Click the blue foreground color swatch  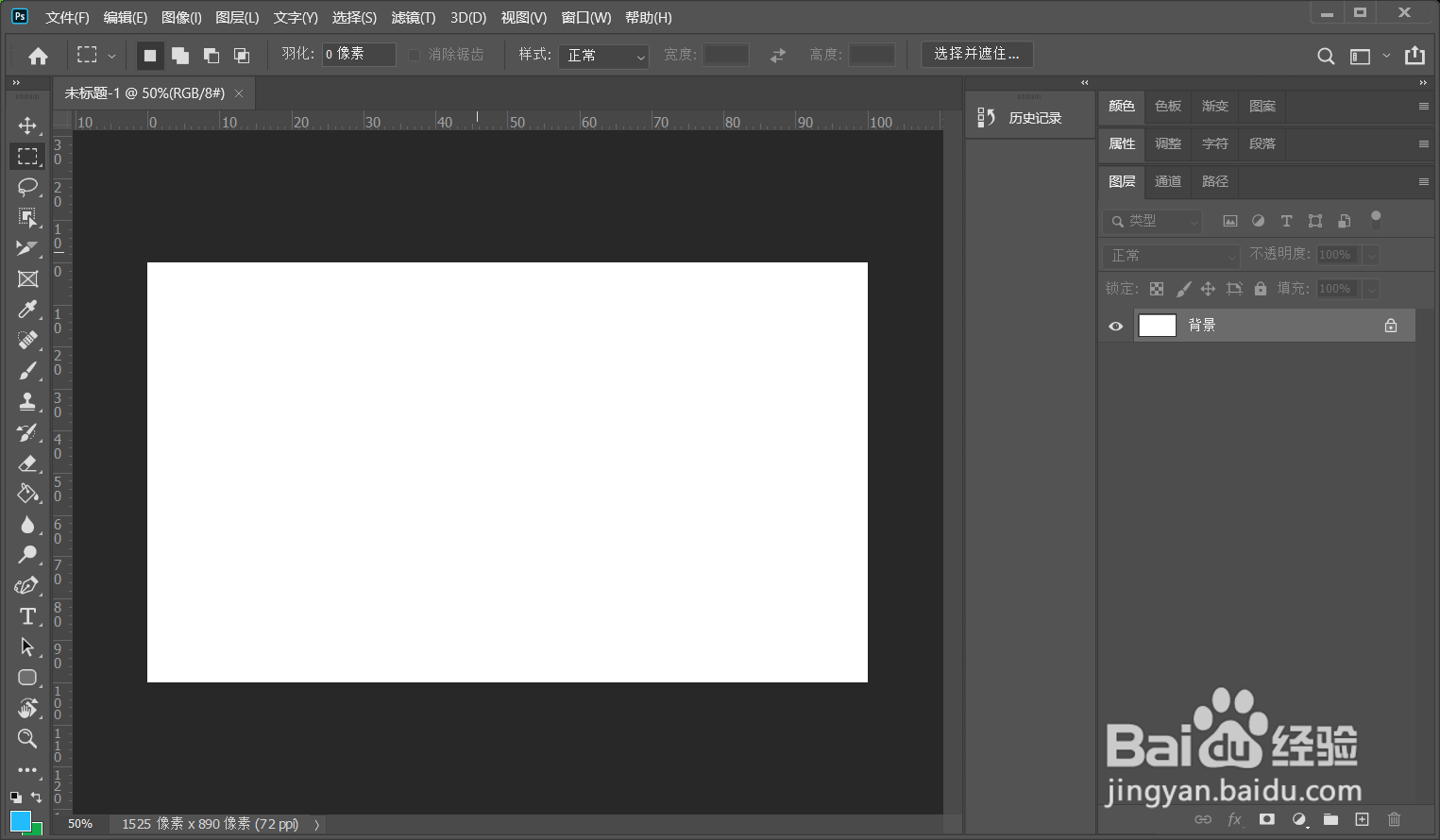tap(20, 820)
